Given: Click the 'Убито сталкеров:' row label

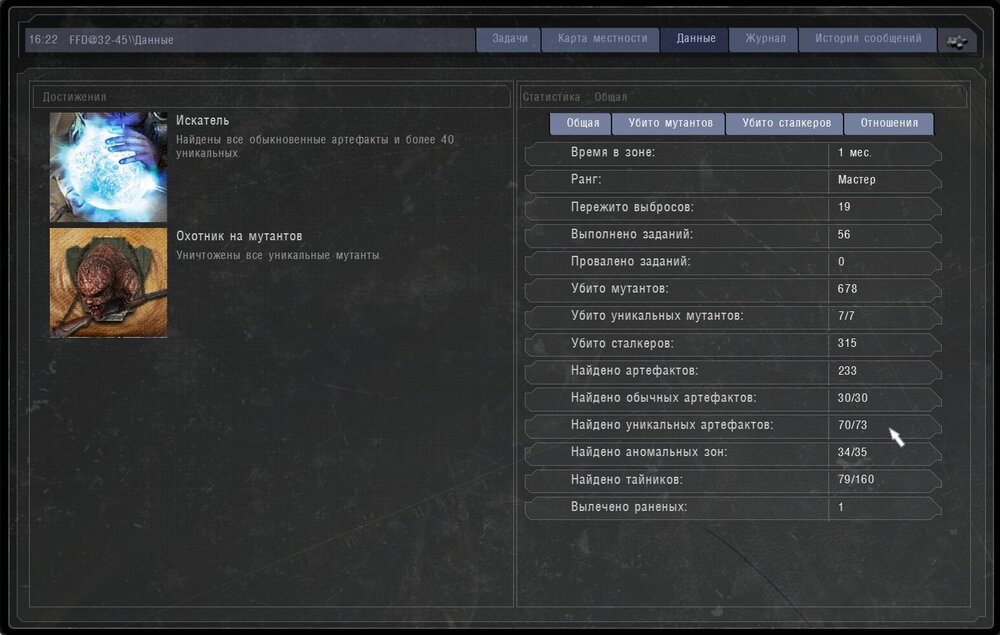Looking at the screenshot, I should tap(622, 344).
